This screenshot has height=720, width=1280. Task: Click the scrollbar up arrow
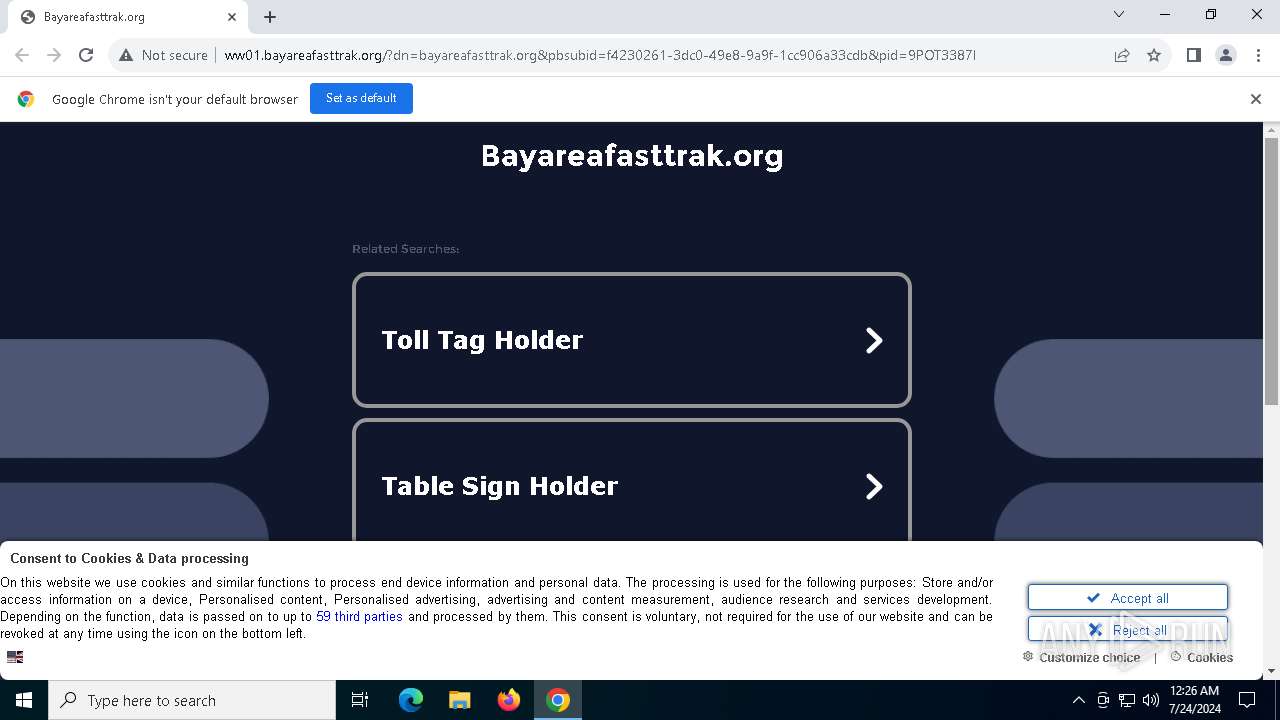coord(1271,130)
